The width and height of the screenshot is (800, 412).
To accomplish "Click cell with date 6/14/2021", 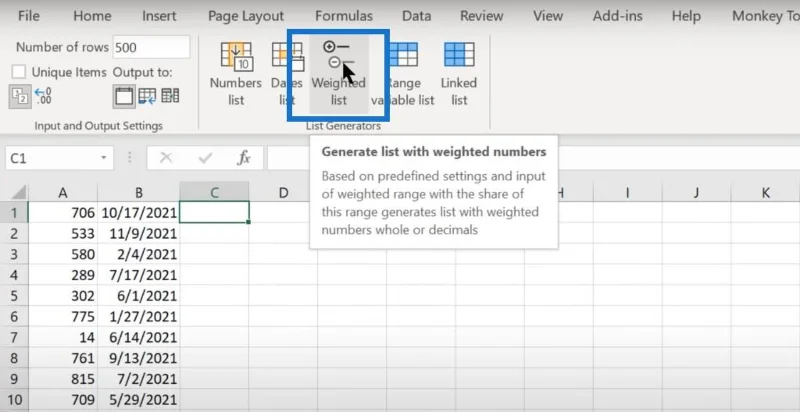I will [138, 338].
